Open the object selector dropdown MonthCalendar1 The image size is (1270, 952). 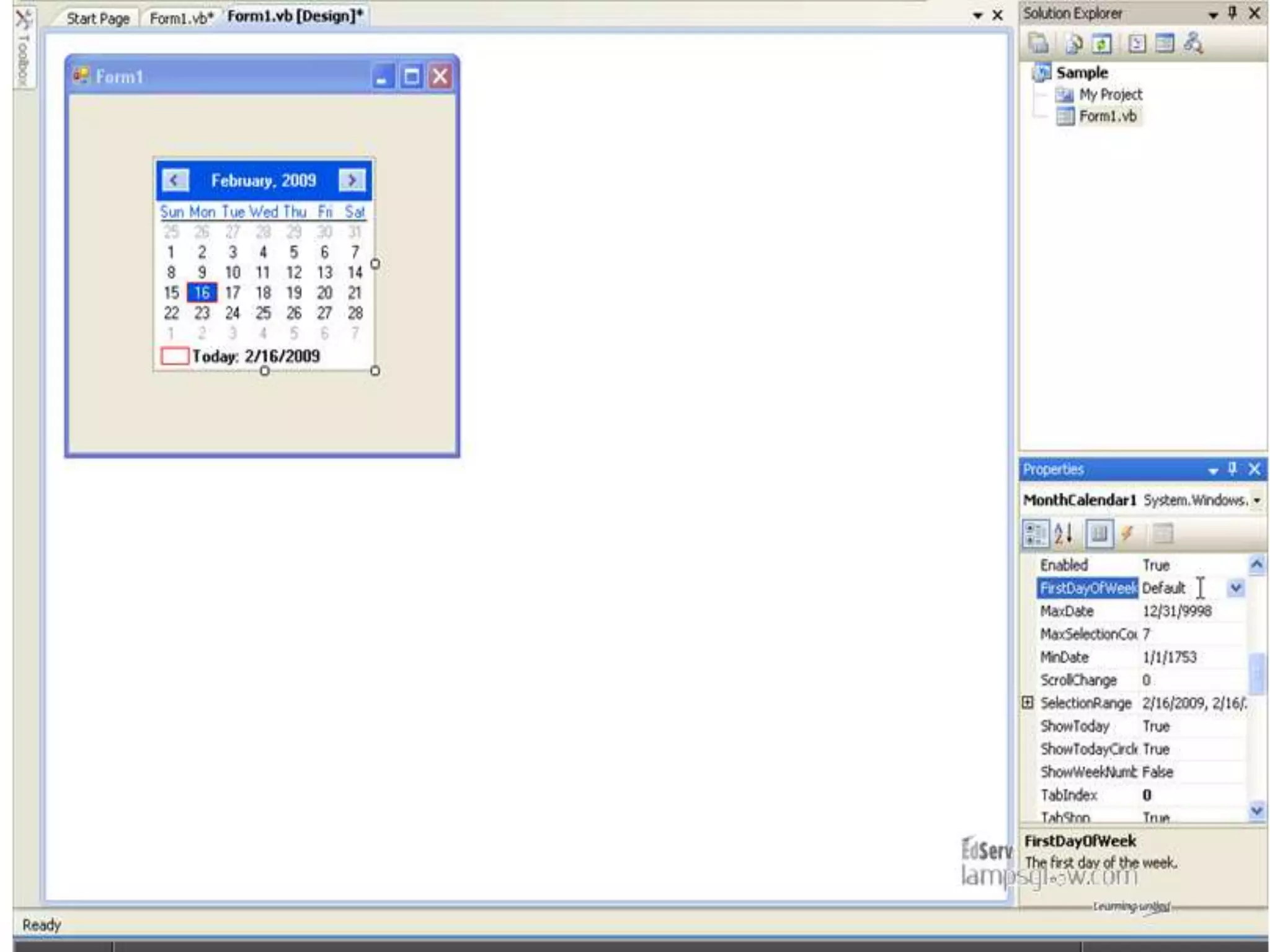tap(1257, 500)
